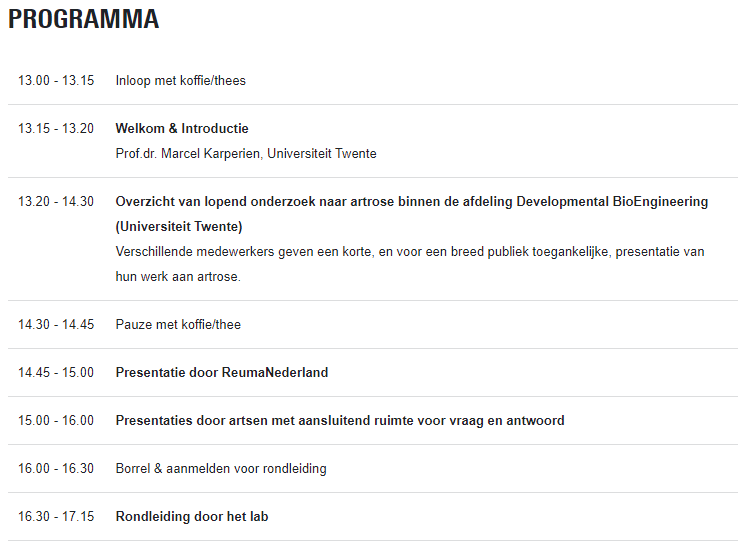The image size is (749, 548).
Task: Click Inloop met koffie/thees text
Action: (x=181, y=80)
